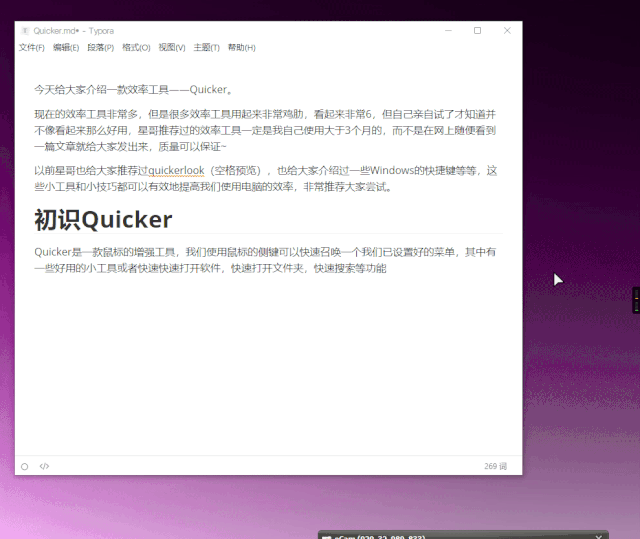The image size is (640, 539).
Task: Maximize the Typora window
Action: 477,31
